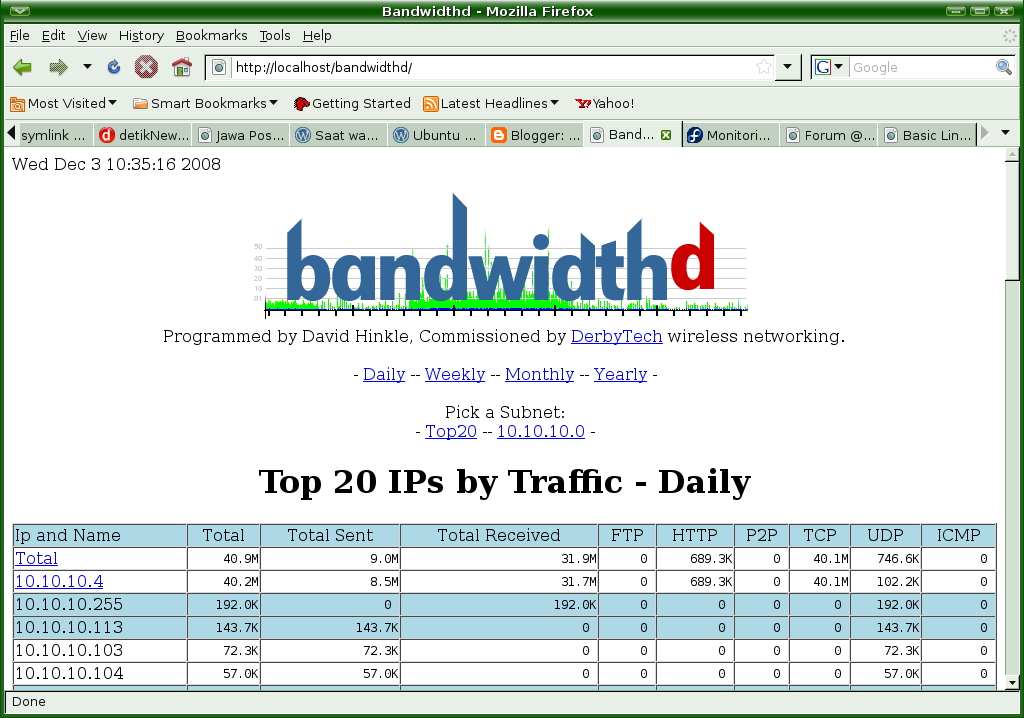Reload the BandwidthD page

click(113, 67)
